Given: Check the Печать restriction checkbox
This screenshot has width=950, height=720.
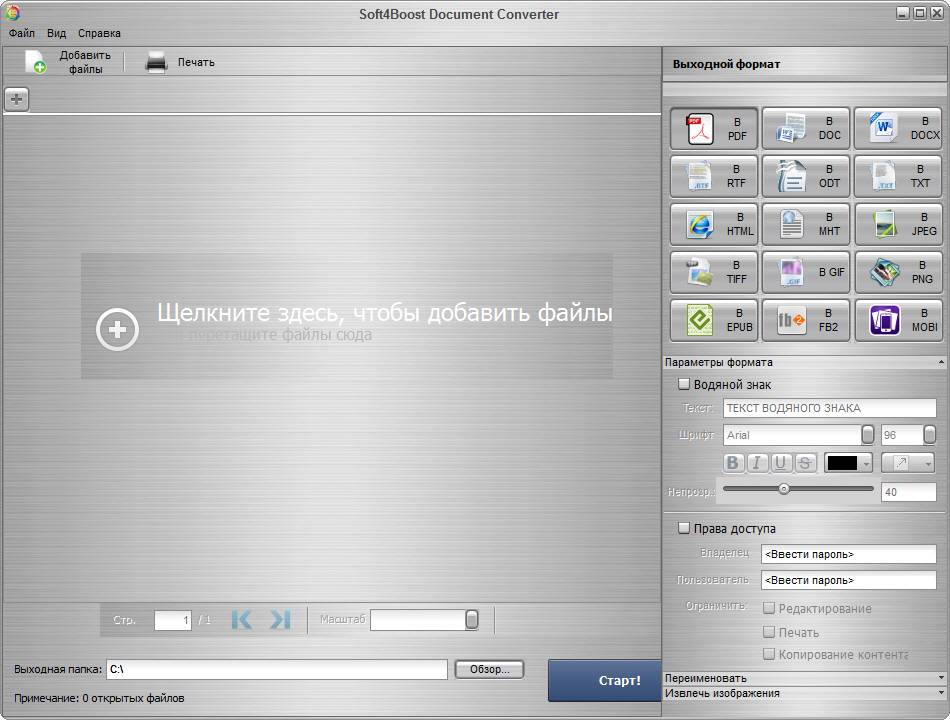Looking at the screenshot, I should click(x=769, y=632).
